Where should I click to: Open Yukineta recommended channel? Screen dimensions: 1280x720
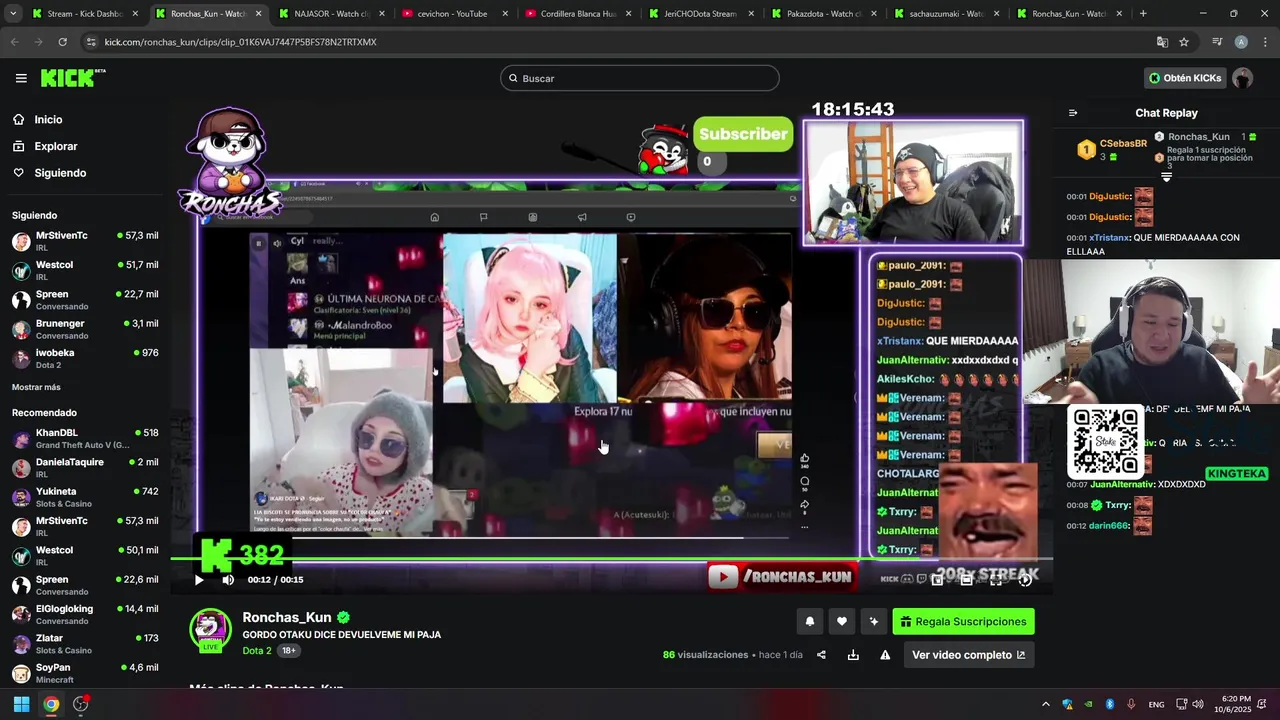84,497
